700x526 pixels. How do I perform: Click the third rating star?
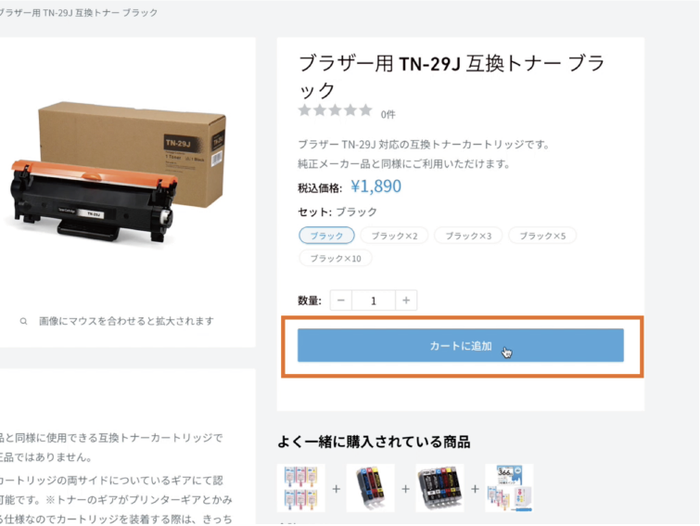335,110
